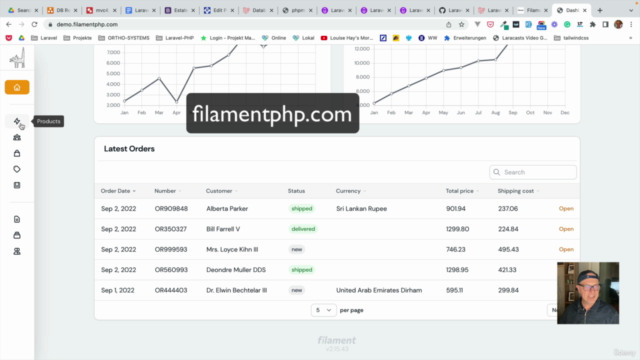This screenshot has width=640, height=360.
Task: Switch to the phpmyadmin browser tab
Action: (297, 10)
